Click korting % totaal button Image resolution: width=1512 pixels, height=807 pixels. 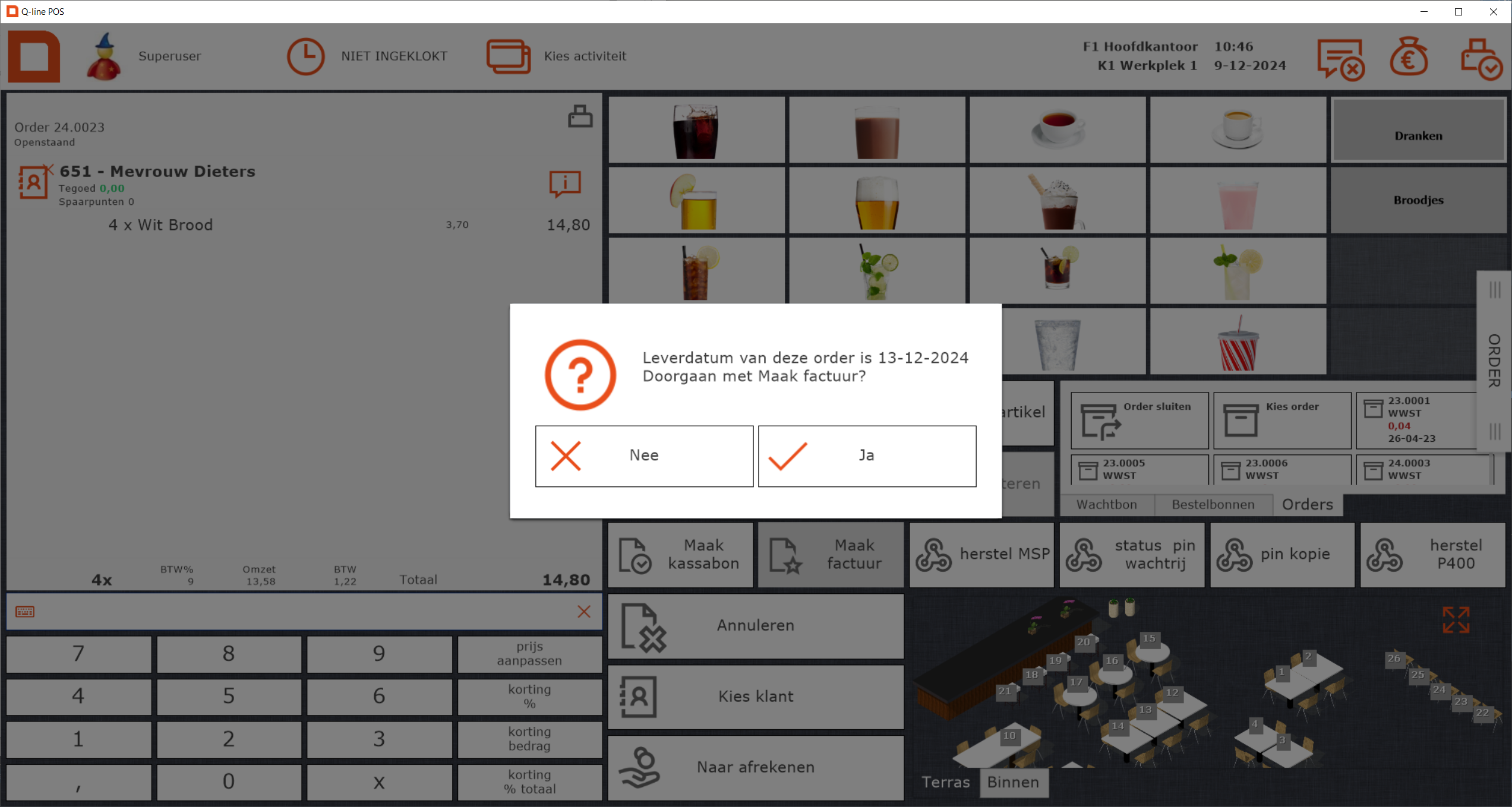click(x=529, y=781)
